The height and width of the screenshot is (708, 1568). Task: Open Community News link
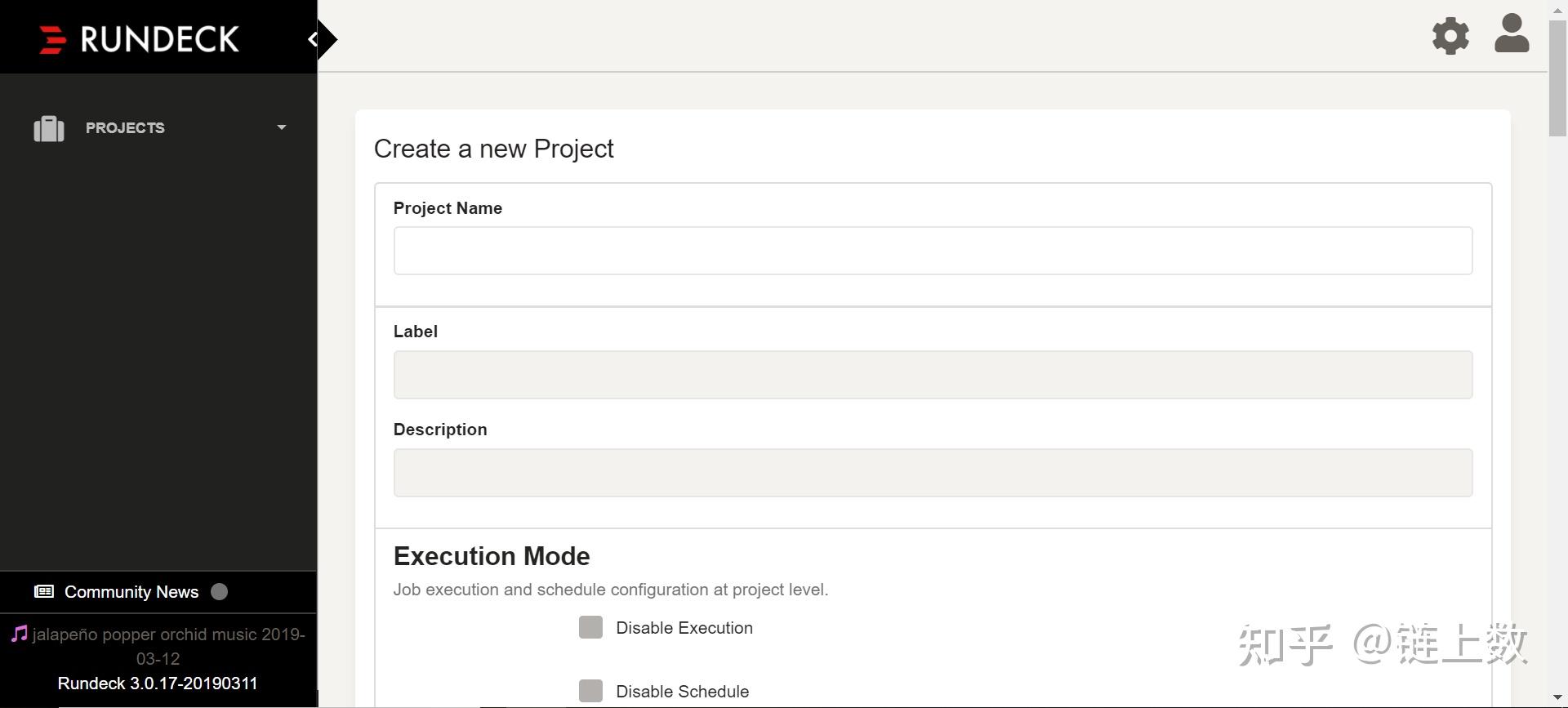131,592
